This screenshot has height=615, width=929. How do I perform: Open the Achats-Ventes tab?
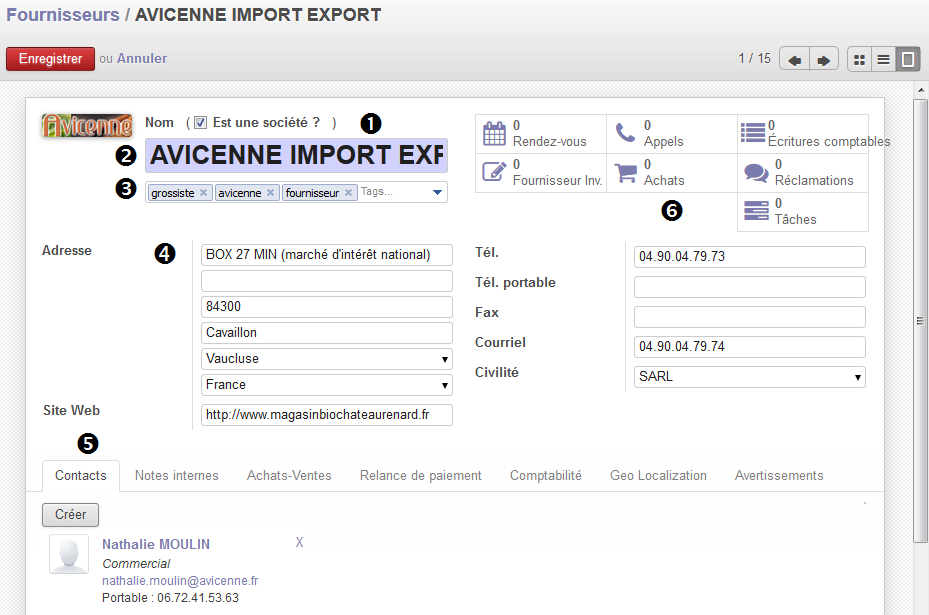[289, 476]
